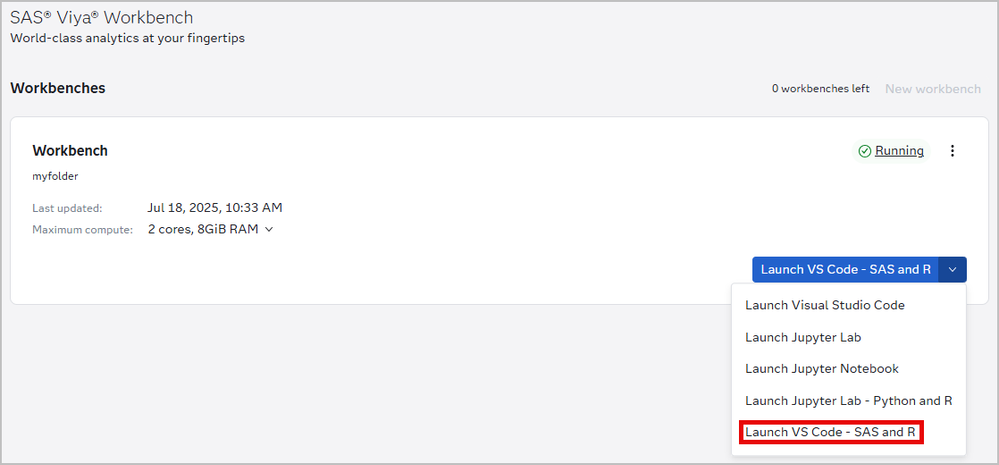Click the Jul 18, 2025 last updated timestamp

(x=214, y=208)
